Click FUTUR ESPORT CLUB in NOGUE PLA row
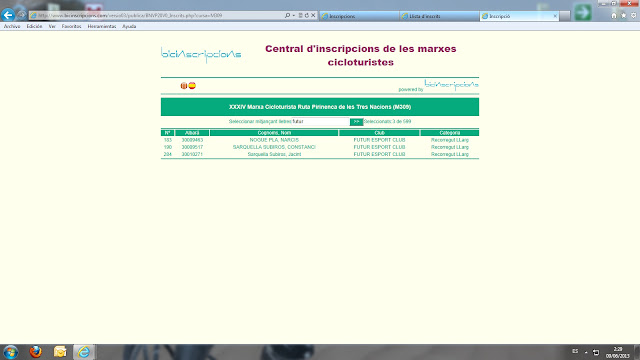Screen dimensions: 640x360 pos(379,140)
